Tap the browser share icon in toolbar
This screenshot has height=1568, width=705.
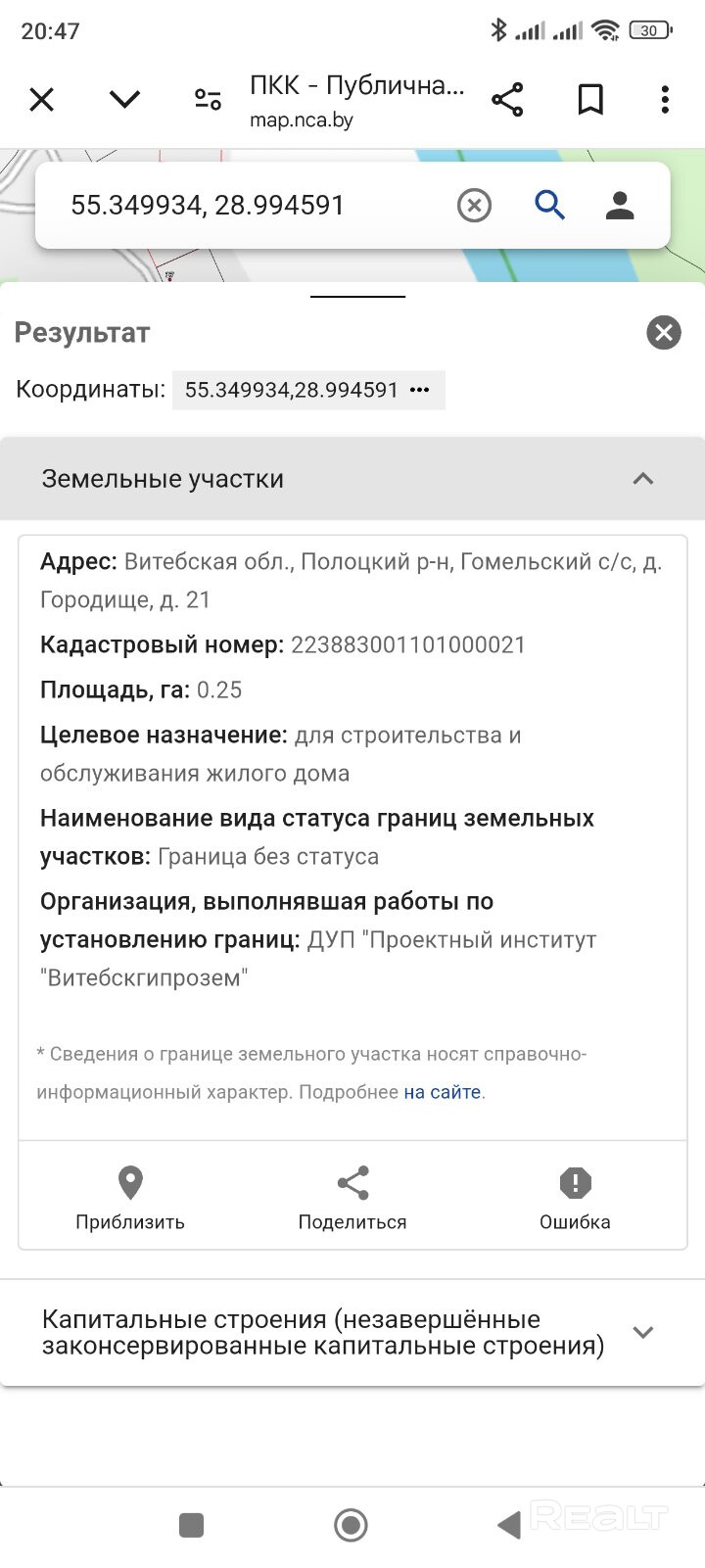[507, 100]
